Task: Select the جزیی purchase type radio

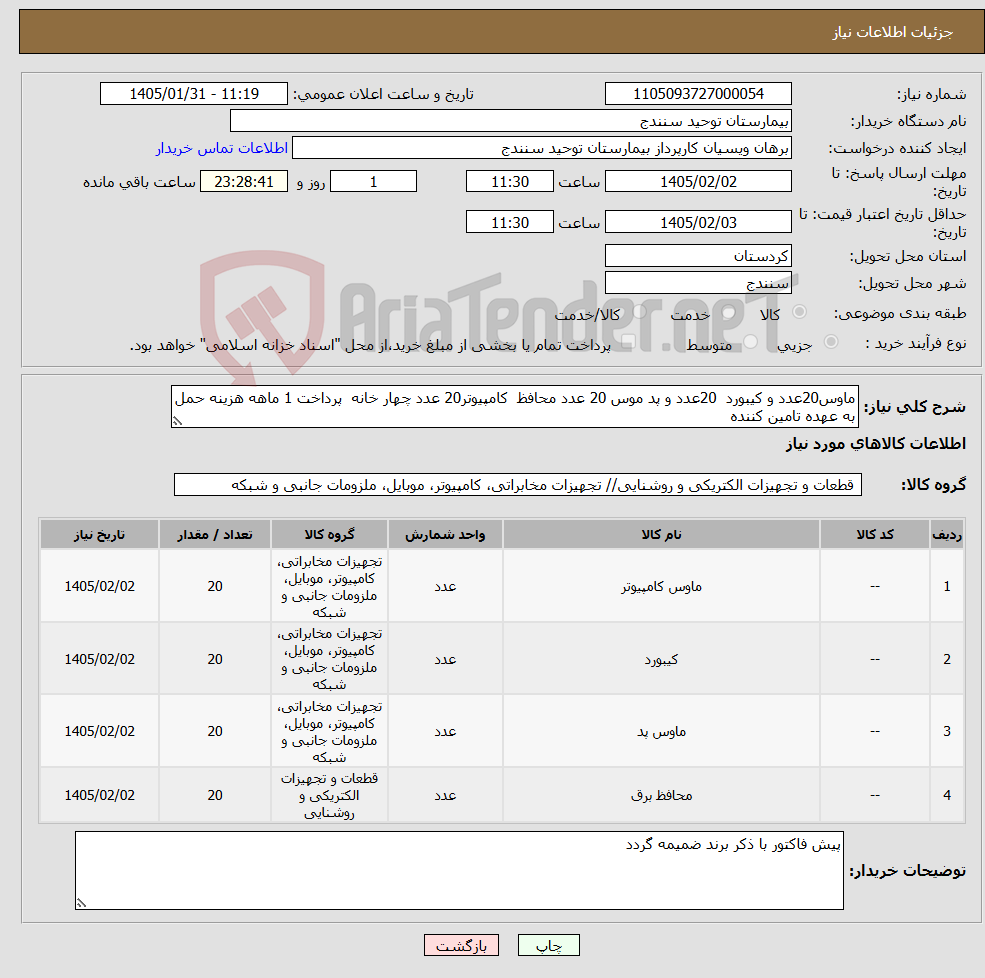Action: coord(830,342)
